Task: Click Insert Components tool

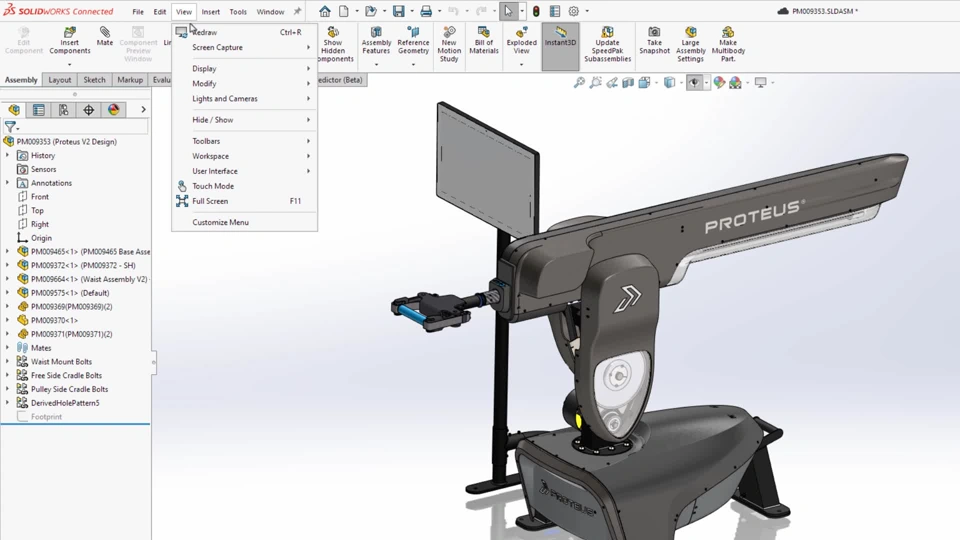Action: 70,40
